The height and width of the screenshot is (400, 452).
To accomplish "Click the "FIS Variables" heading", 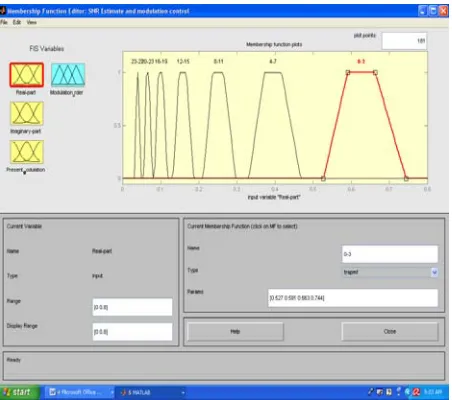I will pyautogui.click(x=47, y=49).
